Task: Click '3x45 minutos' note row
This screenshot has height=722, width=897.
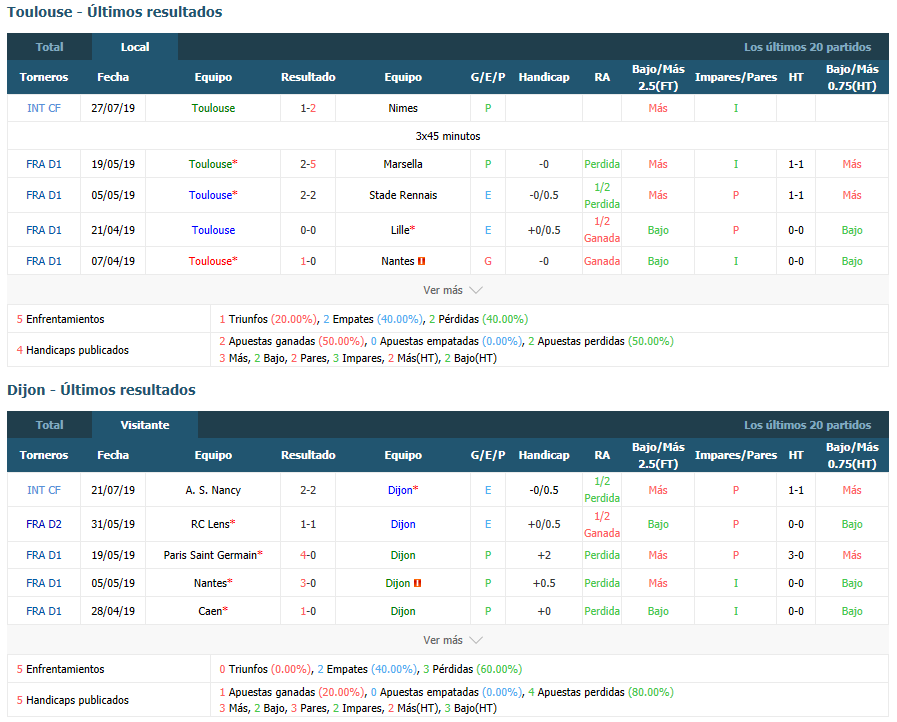Action: click(x=448, y=136)
